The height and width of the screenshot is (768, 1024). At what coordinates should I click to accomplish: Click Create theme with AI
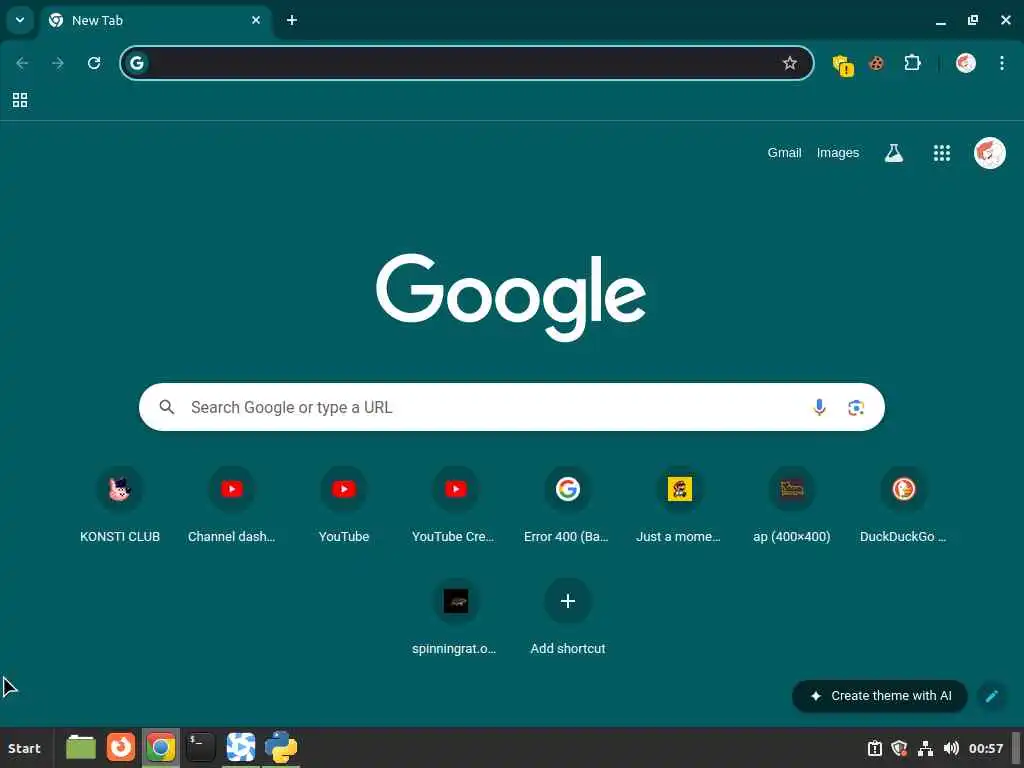pyautogui.click(x=880, y=696)
